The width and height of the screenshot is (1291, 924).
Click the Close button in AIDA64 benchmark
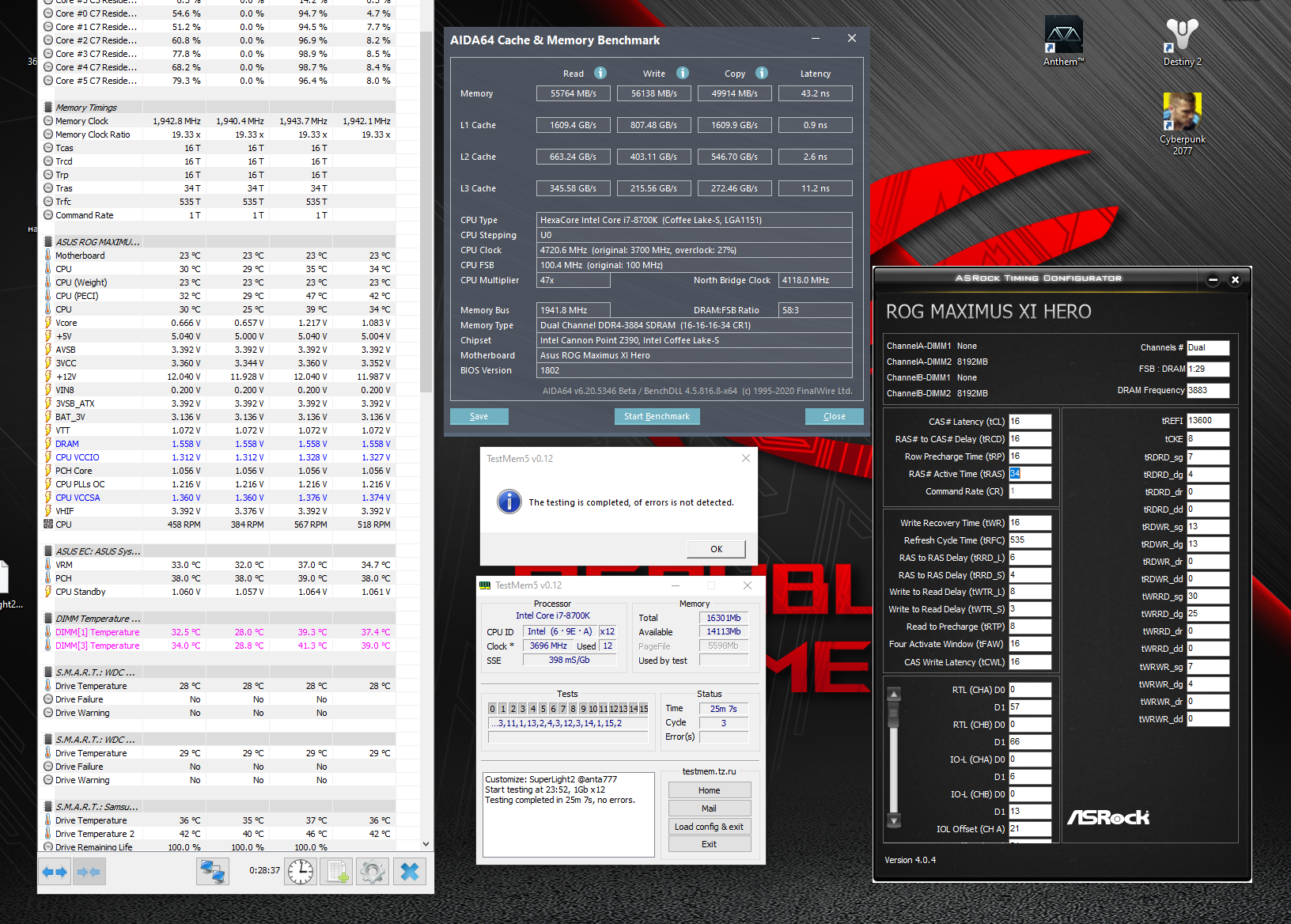coord(835,416)
